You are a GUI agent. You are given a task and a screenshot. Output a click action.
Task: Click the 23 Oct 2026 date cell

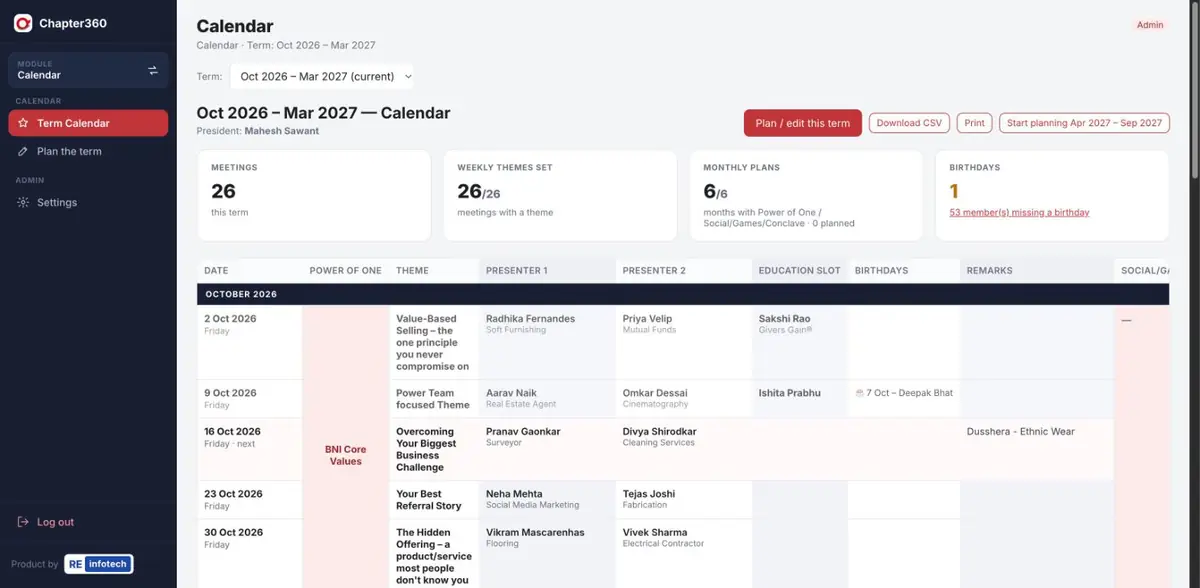coord(249,500)
